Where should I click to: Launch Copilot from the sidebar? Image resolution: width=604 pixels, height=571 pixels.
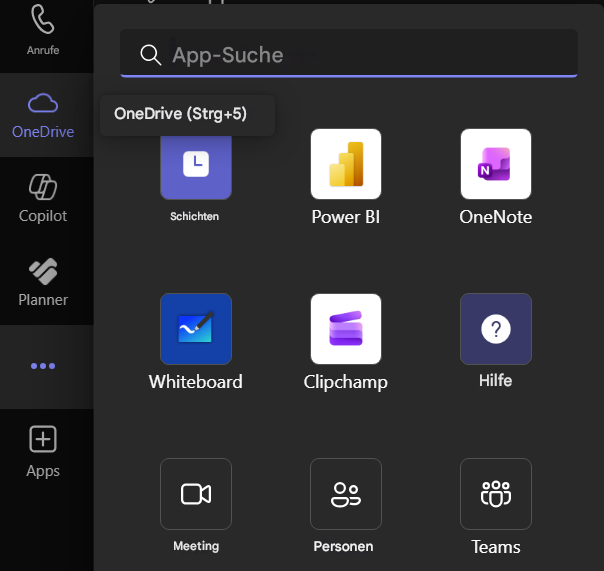[43, 199]
